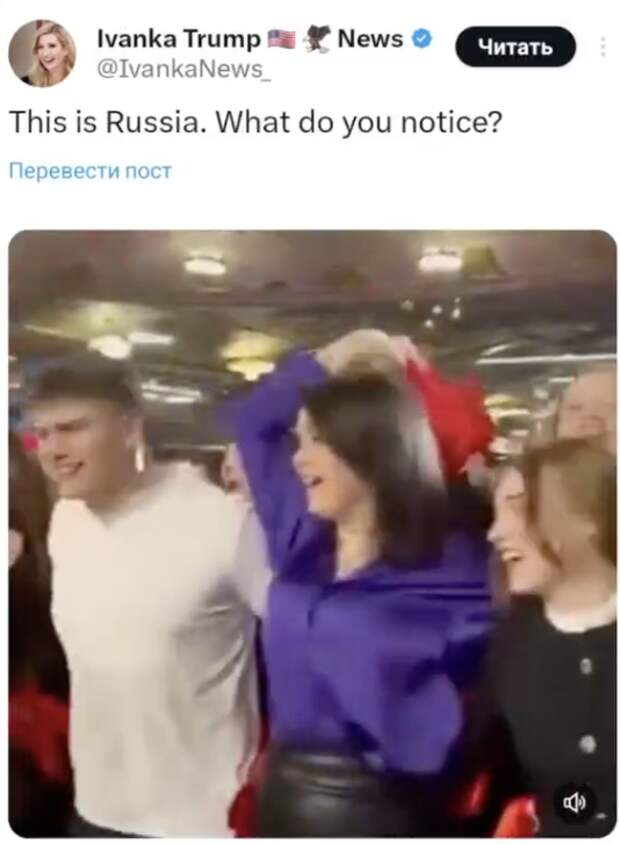This screenshot has width=620, height=845.
Task: Click the post text This is Russia
Action: pyautogui.click(x=108, y=122)
